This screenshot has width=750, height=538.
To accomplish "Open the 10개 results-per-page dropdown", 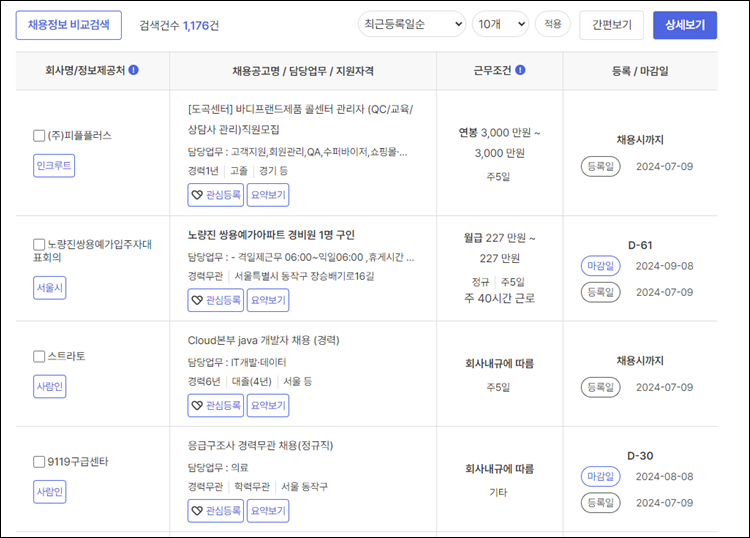I will pyautogui.click(x=500, y=24).
